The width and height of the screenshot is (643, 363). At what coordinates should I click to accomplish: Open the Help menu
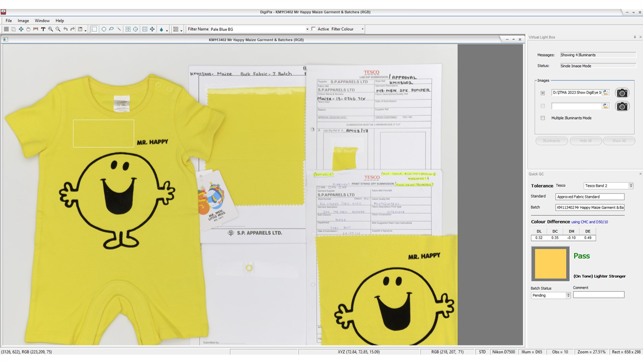60,21
